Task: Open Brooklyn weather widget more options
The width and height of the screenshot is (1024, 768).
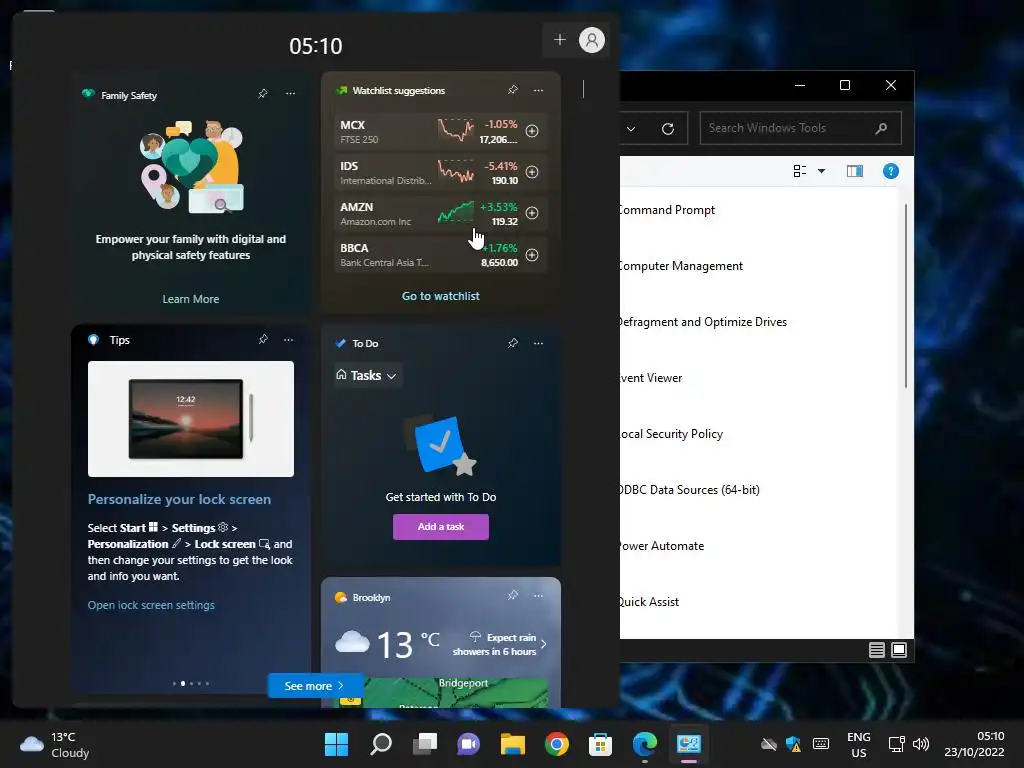Action: [538, 596]
